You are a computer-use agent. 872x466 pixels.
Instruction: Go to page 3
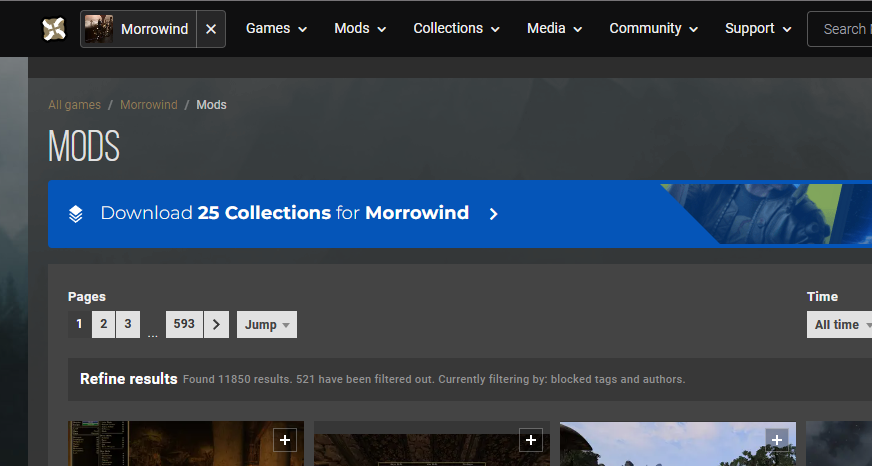click(128, 324)
